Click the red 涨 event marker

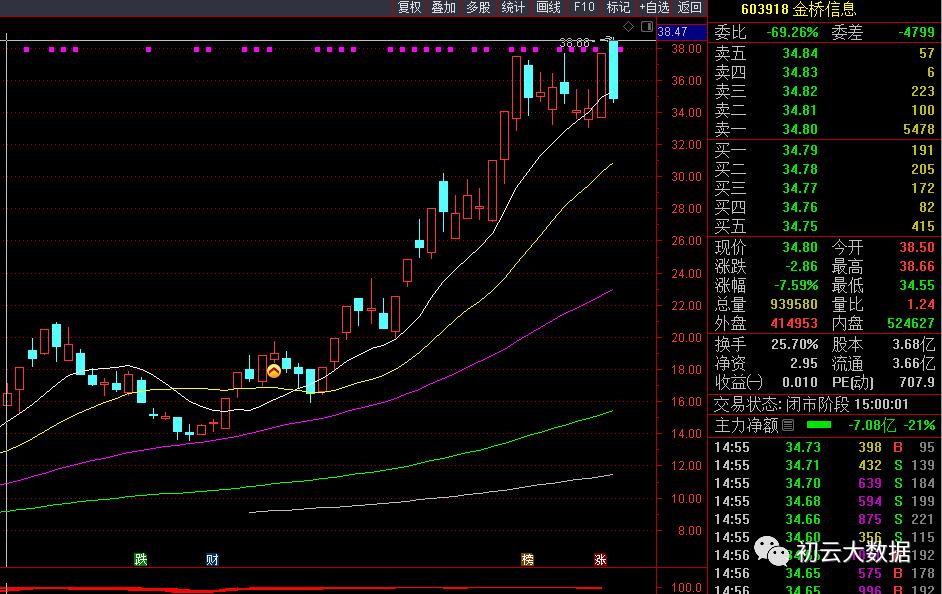[x=601, y=559]
